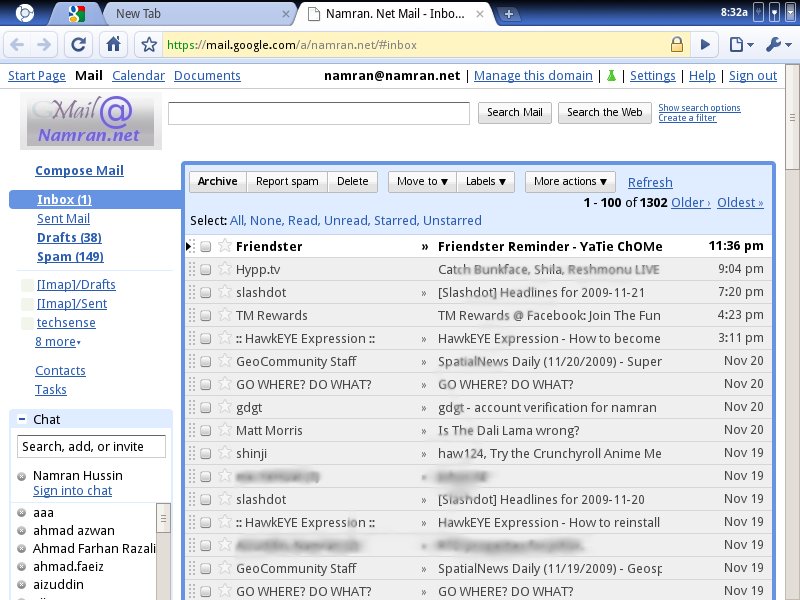
Task: Click the browser reload icon
Action: tap(79, 44)
